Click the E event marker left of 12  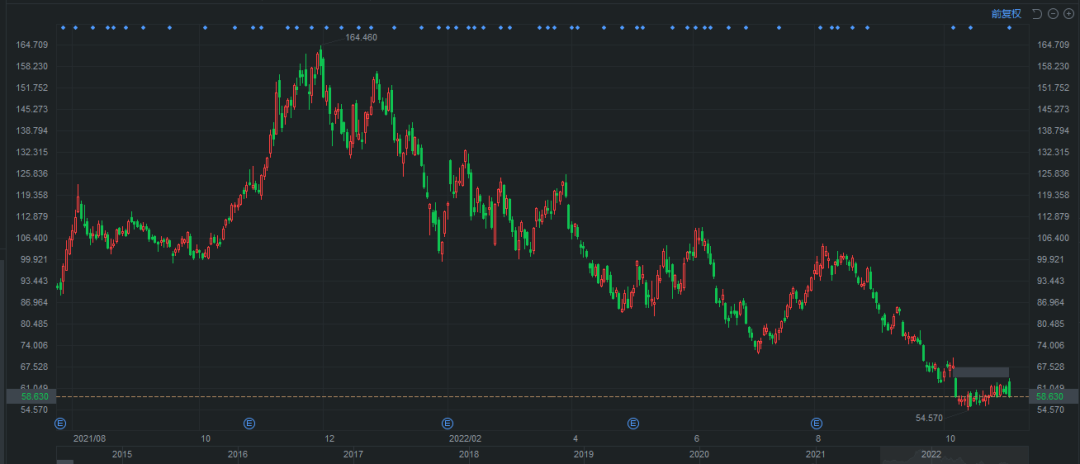pyautogui.click(x=250, y=423)
